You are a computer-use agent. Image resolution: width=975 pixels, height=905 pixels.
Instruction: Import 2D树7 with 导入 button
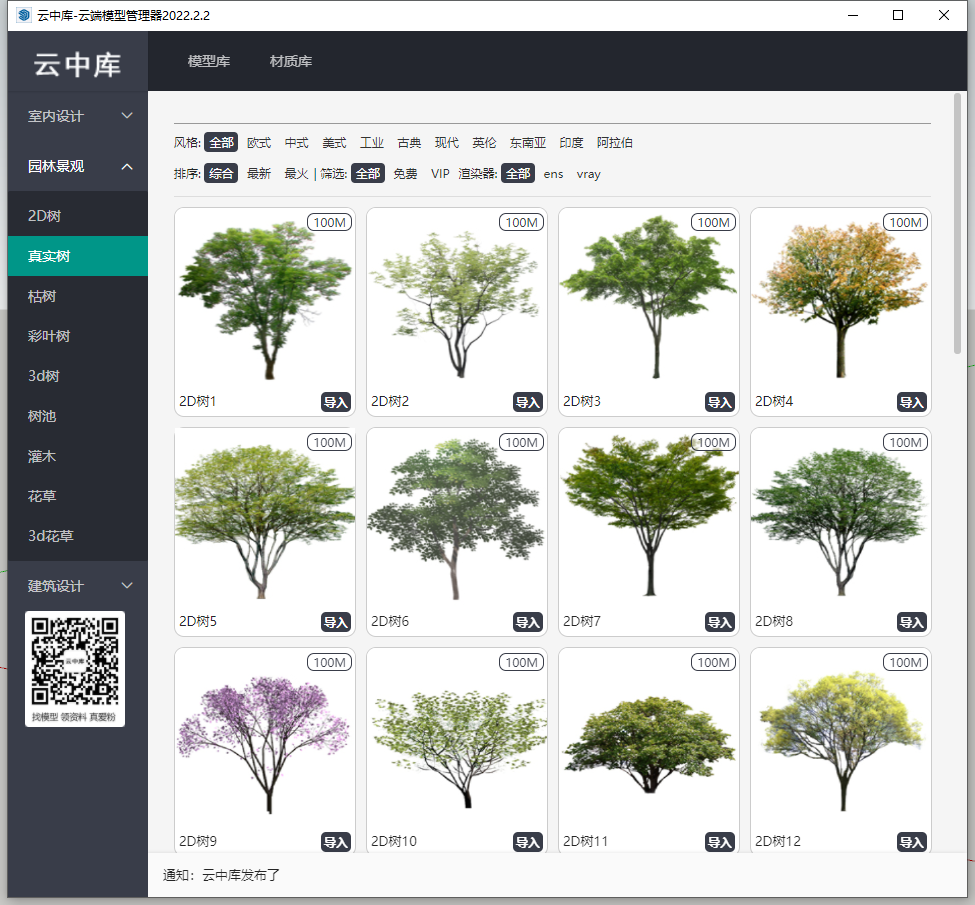click(720, 622)
